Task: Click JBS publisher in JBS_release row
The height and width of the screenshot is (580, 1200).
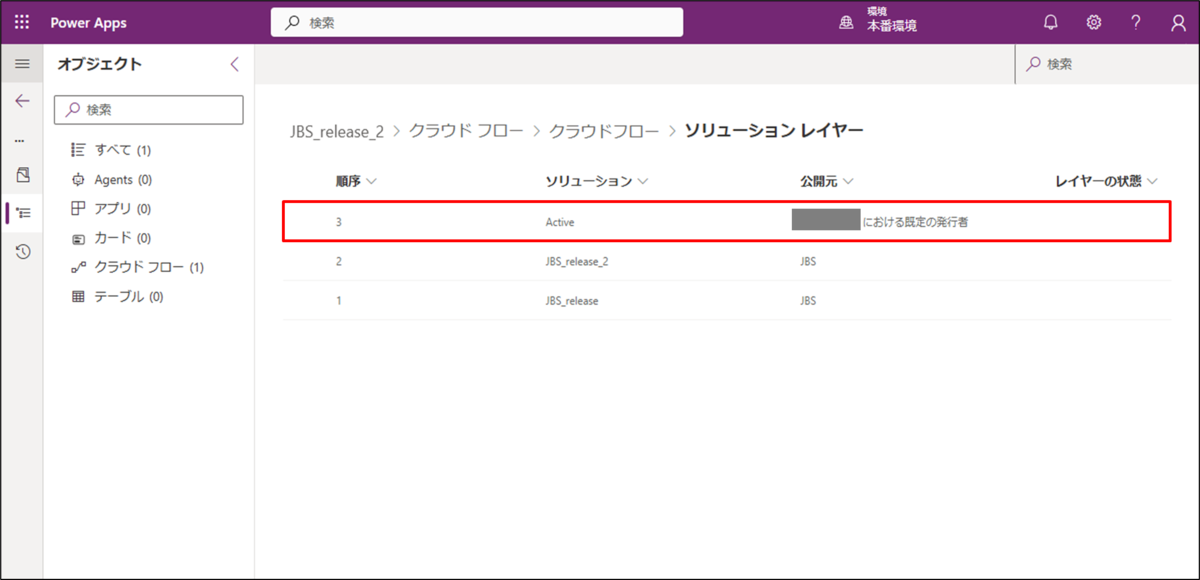Action: [808, 300]
